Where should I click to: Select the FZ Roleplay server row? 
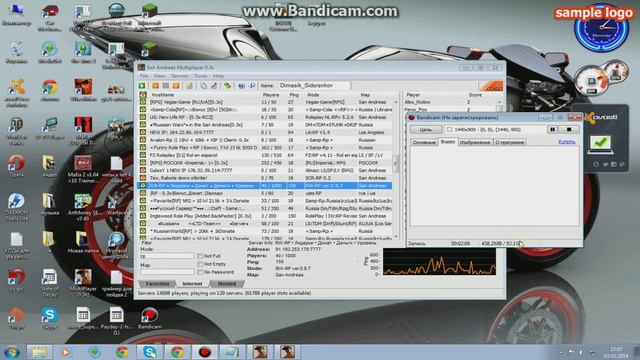pyautogui.click(x=265, y=155)
